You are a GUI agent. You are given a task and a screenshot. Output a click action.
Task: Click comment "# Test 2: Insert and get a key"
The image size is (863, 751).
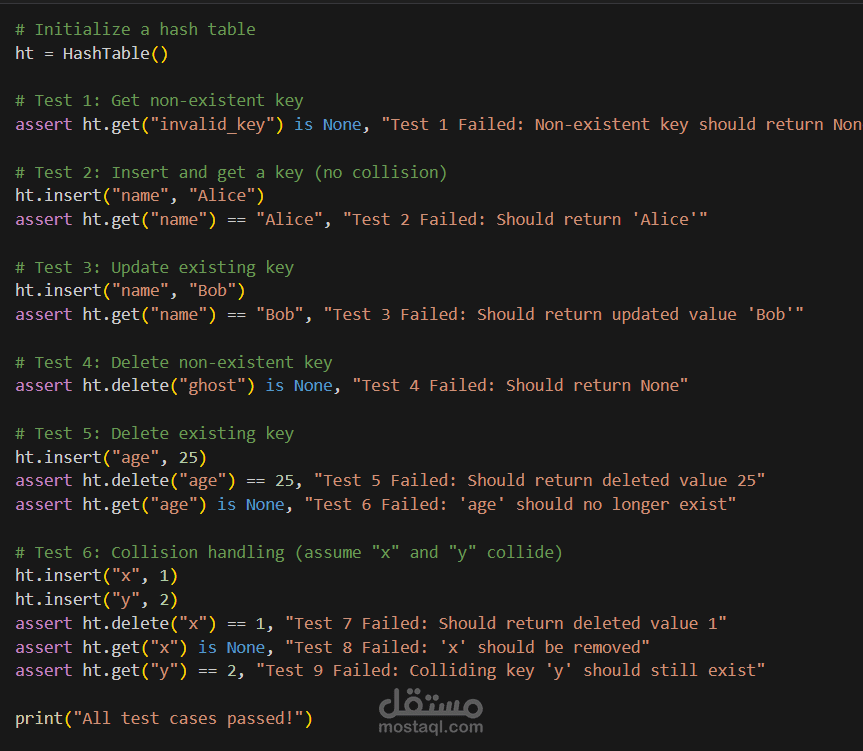pyautogui.click(x=231, y=173)
